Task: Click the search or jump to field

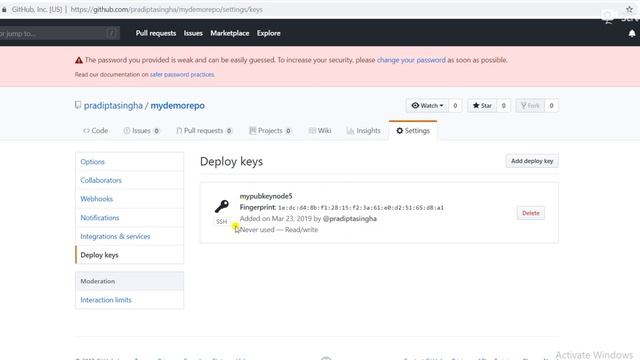Action: click(x=59, y=33)
